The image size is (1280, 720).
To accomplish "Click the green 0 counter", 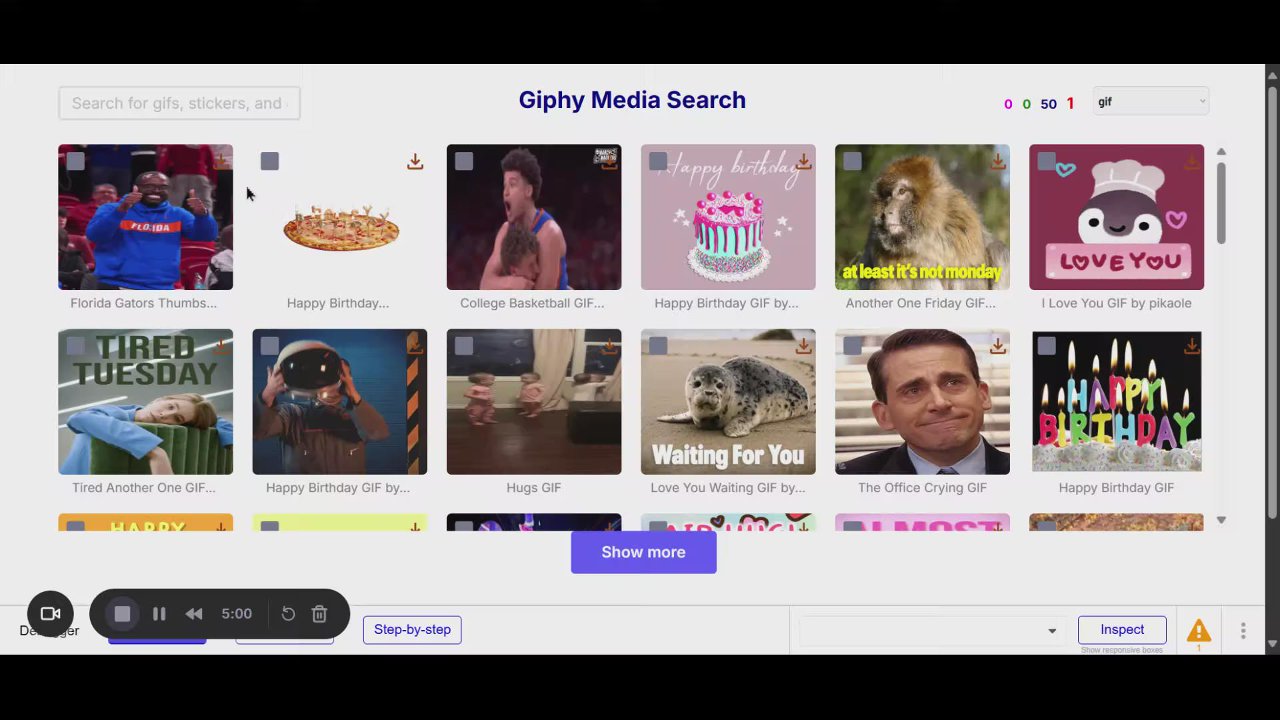I will point(1027,104).
